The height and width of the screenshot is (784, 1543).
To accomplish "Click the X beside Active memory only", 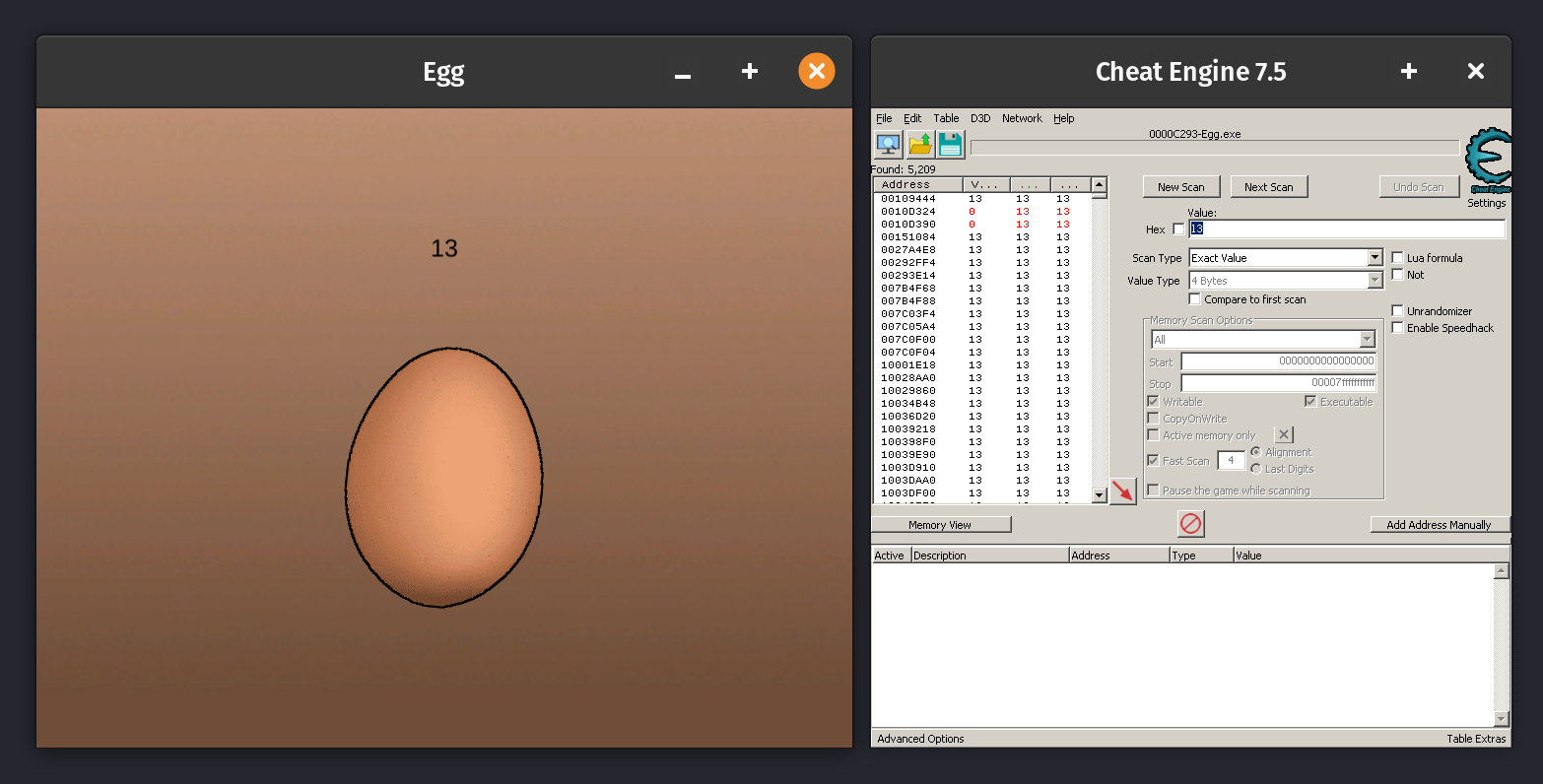I will click(1284, 434).
